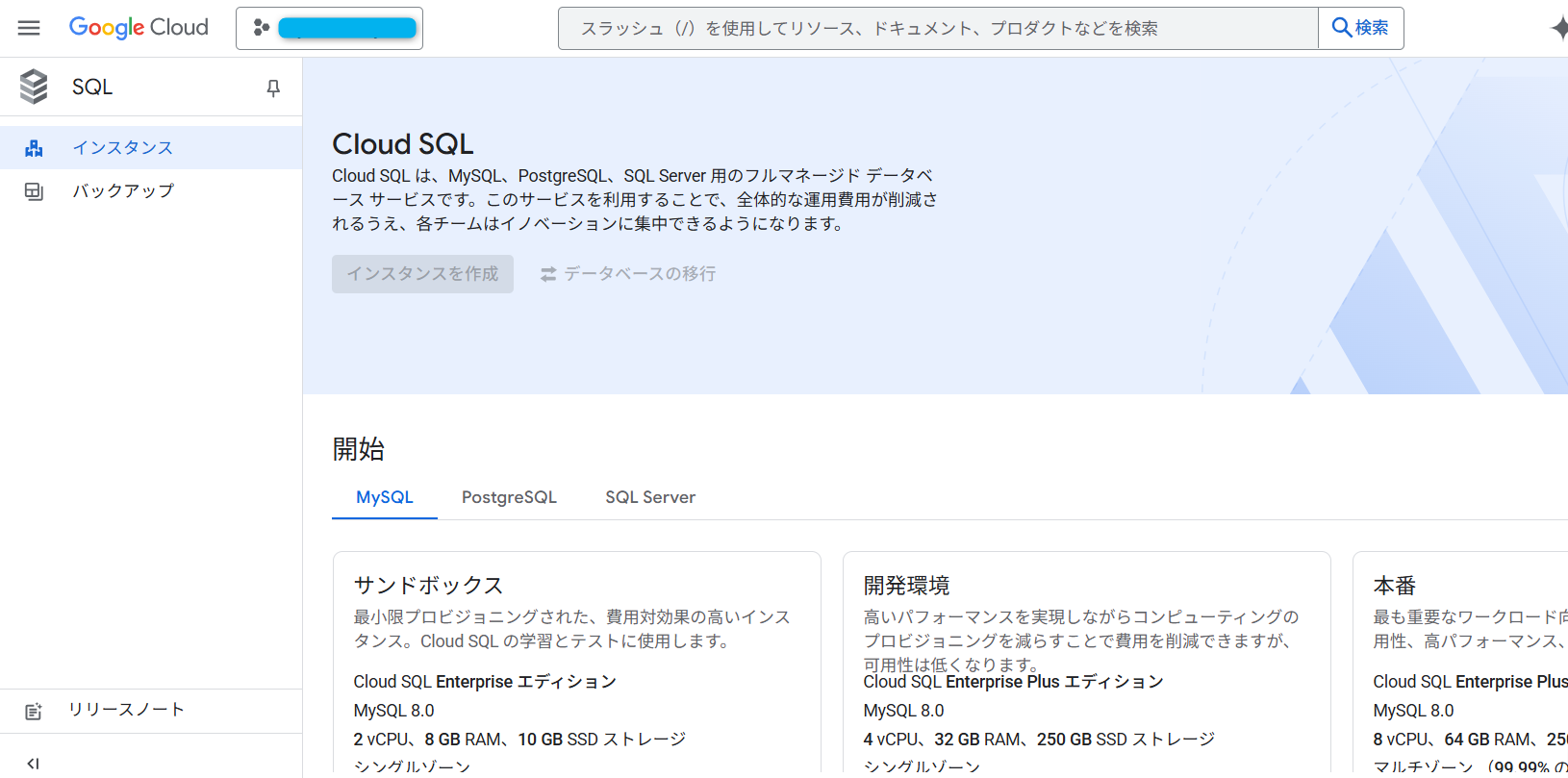Screen dimensions: 1568x778
Task: Switch to the MySQL tab
Action: tap(385, 497)
